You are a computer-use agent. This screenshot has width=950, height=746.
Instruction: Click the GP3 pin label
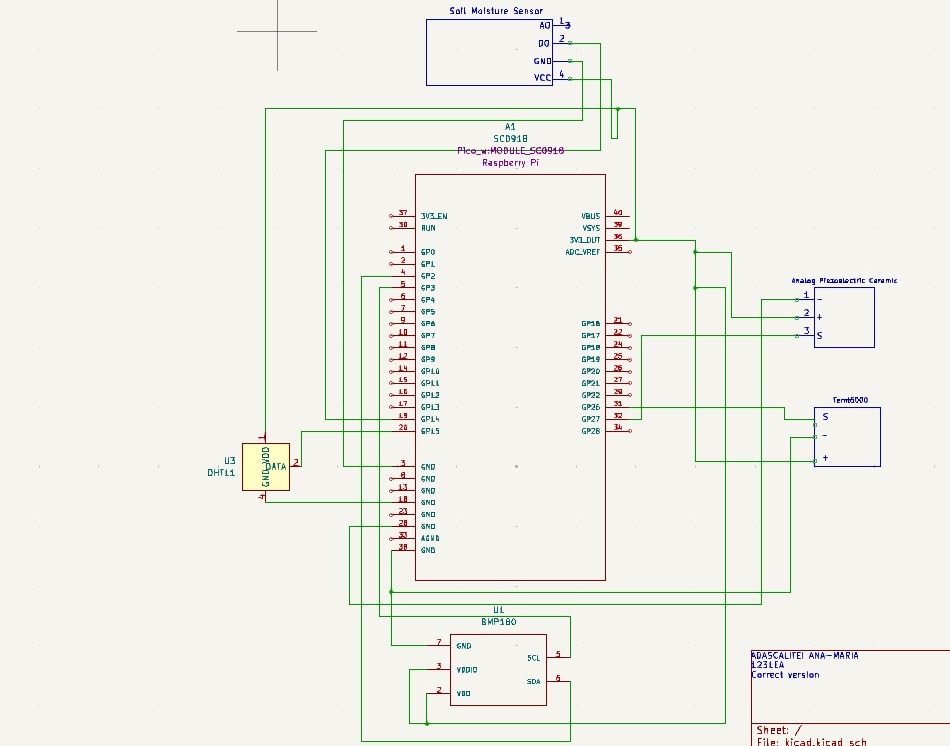pos(428,288)
